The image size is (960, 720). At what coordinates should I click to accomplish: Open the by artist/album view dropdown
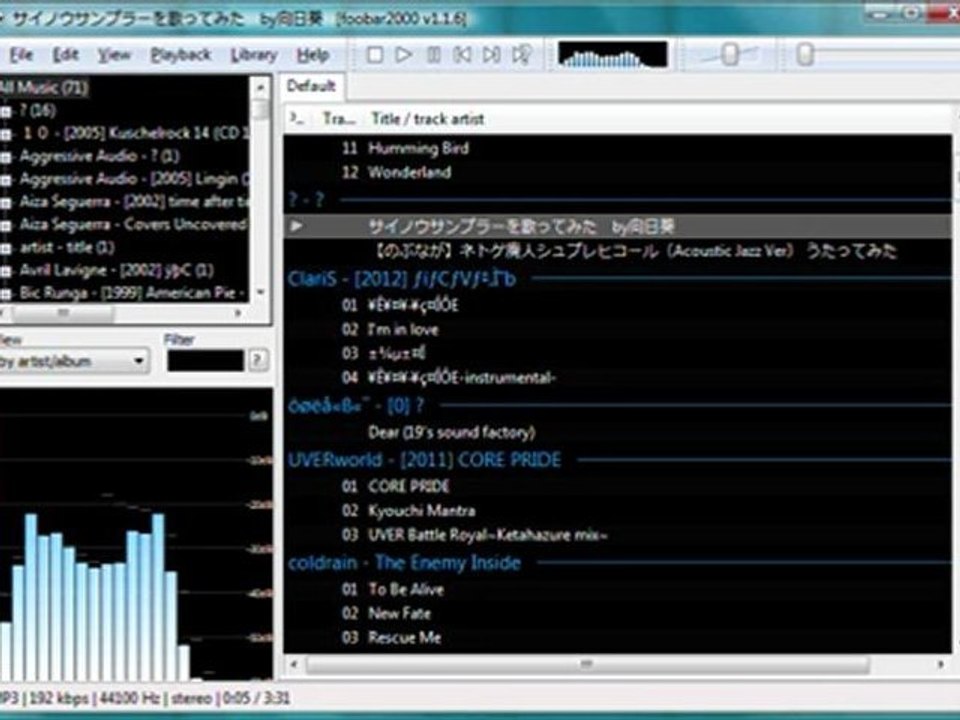click(73, 361)
